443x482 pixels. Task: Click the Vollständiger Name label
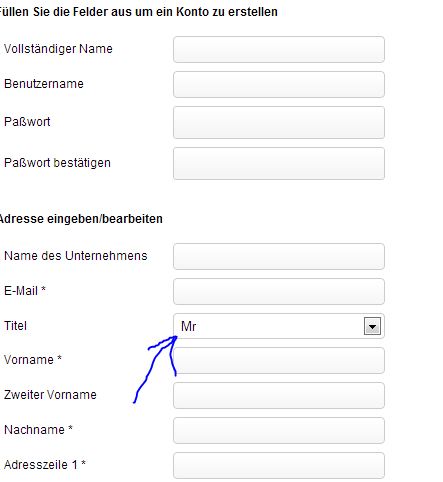[58, 49]
